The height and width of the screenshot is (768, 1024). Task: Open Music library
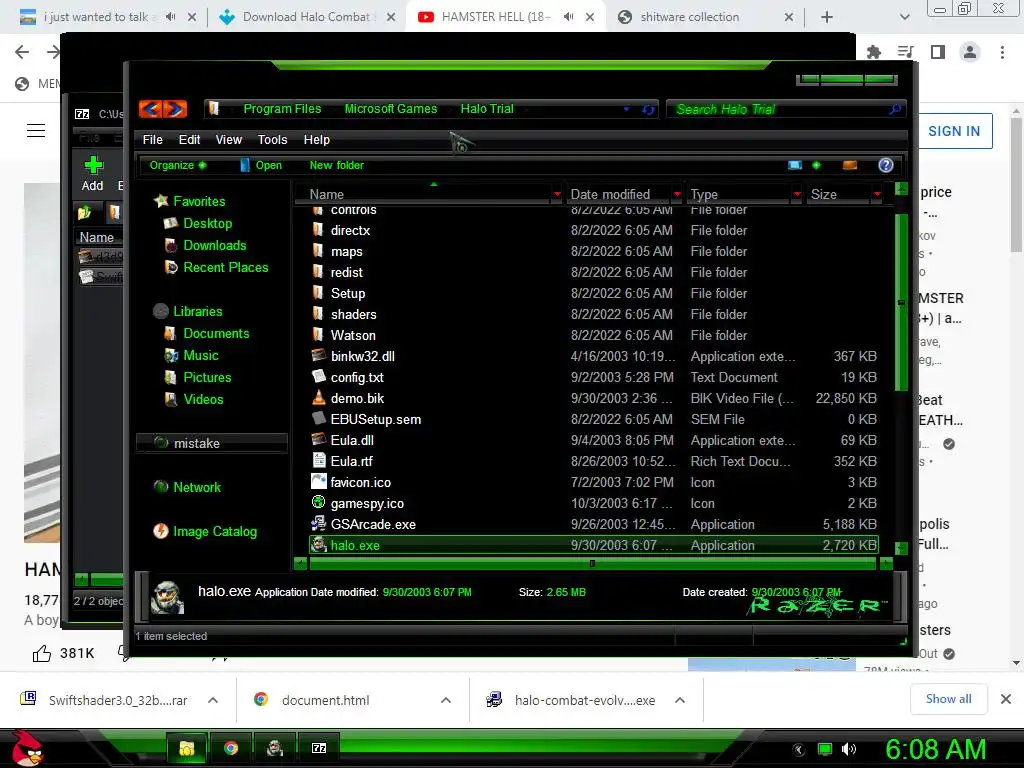[200, 355]
